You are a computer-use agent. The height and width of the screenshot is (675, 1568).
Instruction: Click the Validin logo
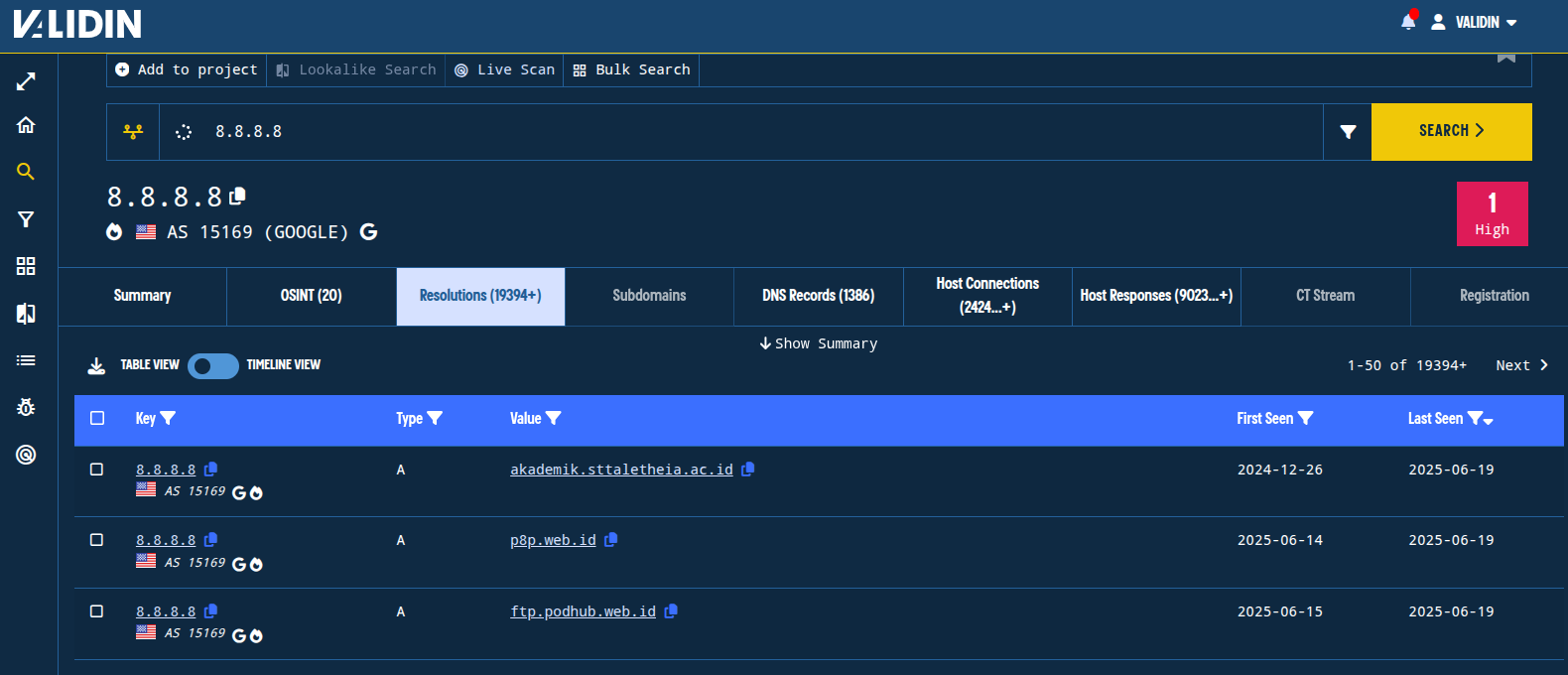click(x=77, y=23)
